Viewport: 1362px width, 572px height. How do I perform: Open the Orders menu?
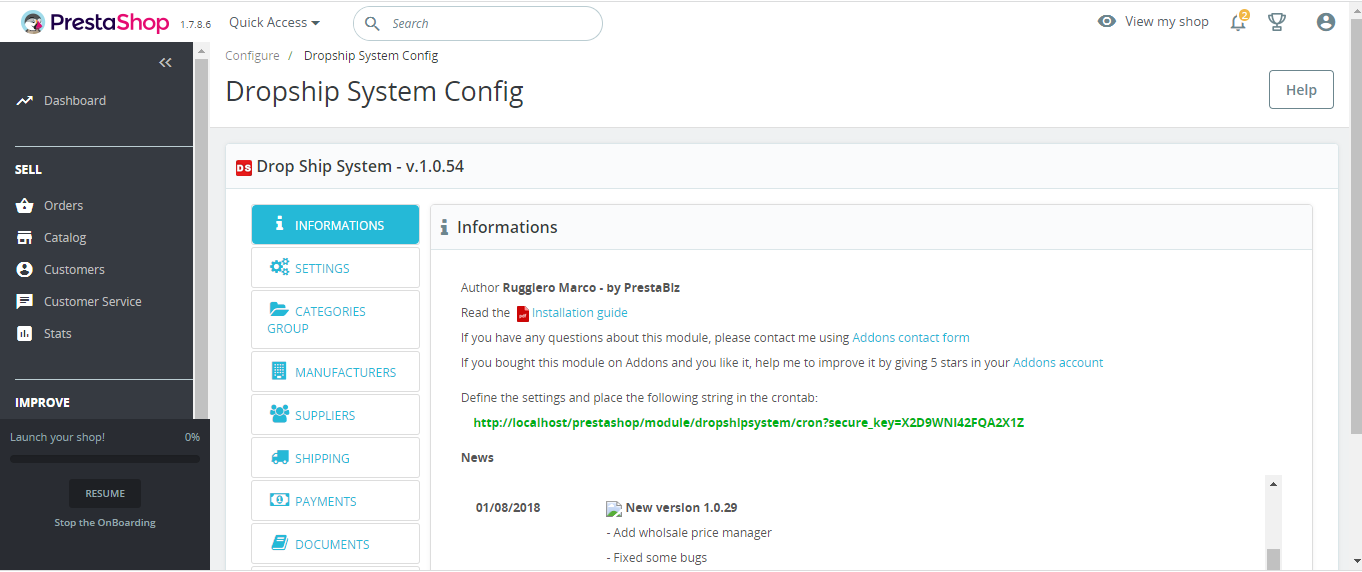[x=63, y=205]
